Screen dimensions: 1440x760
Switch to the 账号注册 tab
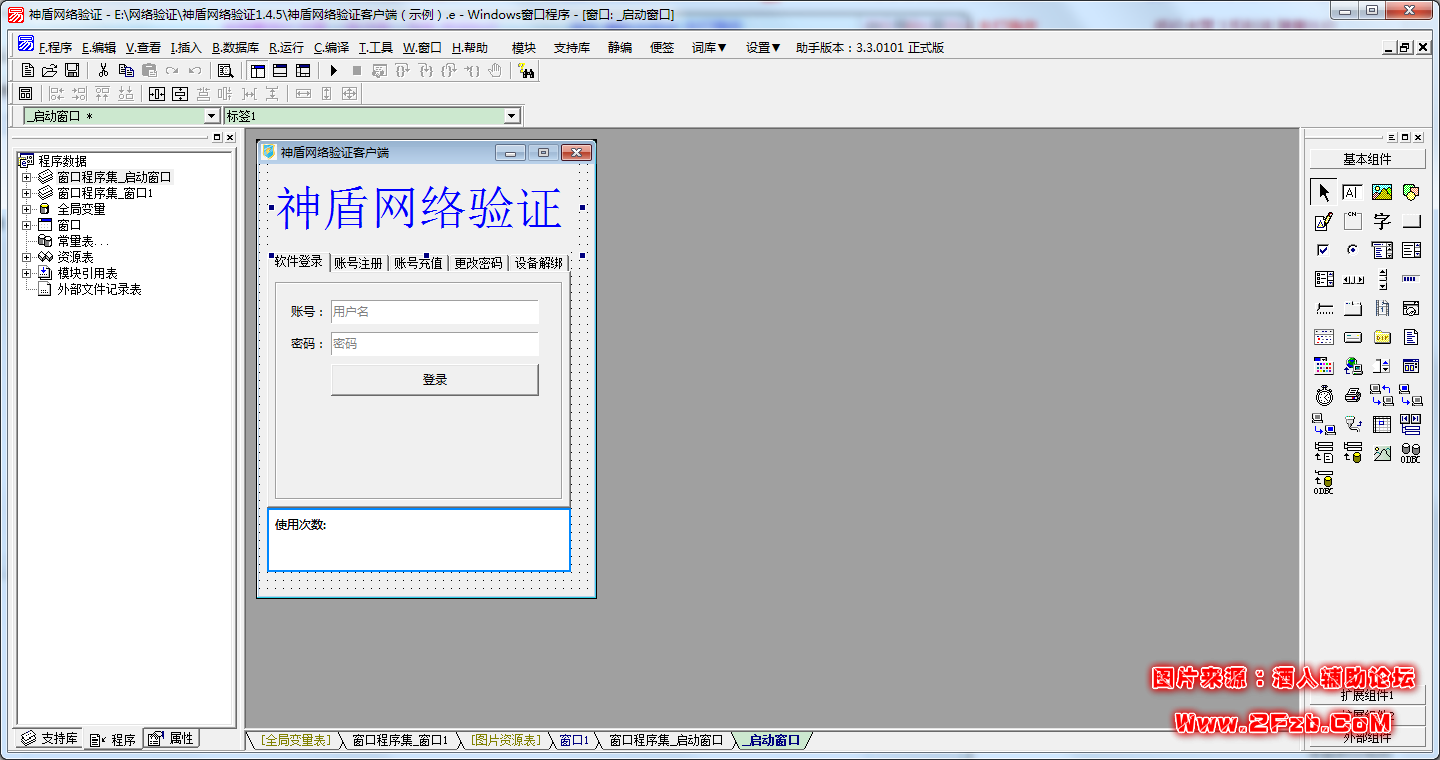point(358,263)
